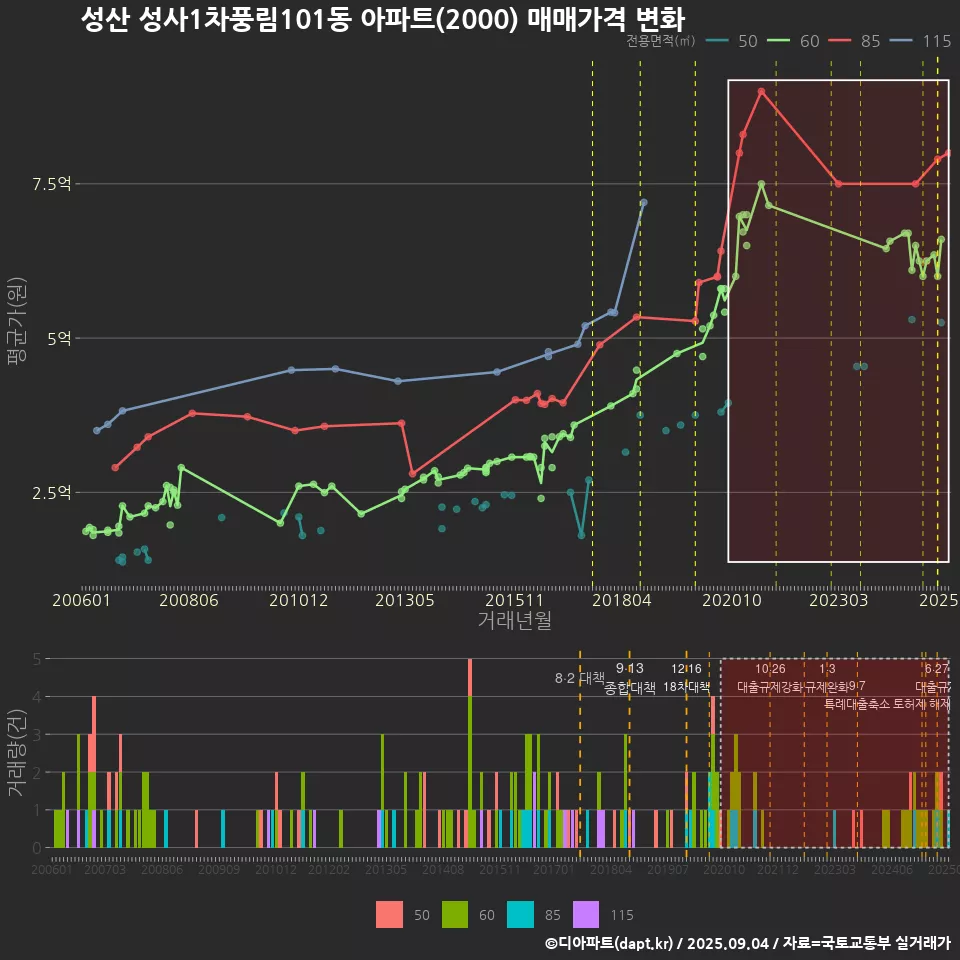This screenshot has height=960, width=960.
Task: Click the pink 50 swatch in bottom legend
Action: (x=389, y=915)
